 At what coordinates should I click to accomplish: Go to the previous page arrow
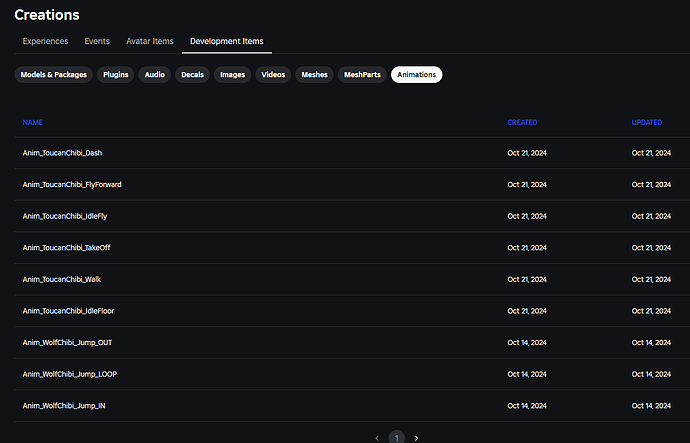pos(377,438)
